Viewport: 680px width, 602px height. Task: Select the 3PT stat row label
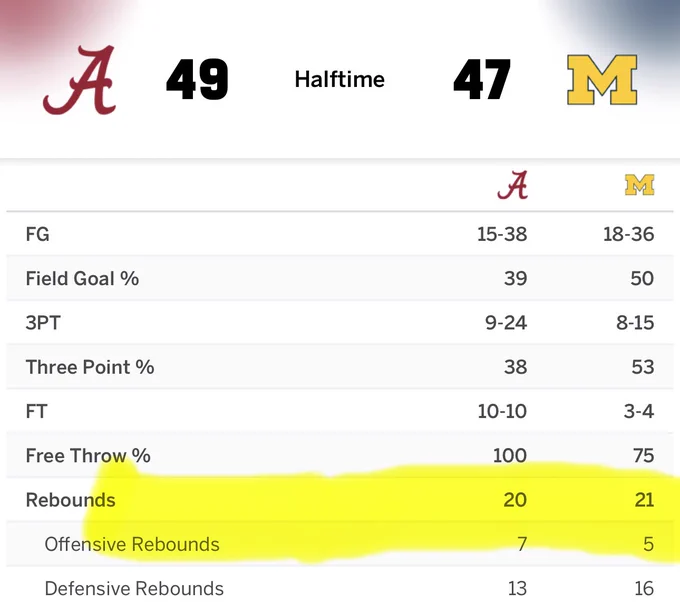coord(42,323)
